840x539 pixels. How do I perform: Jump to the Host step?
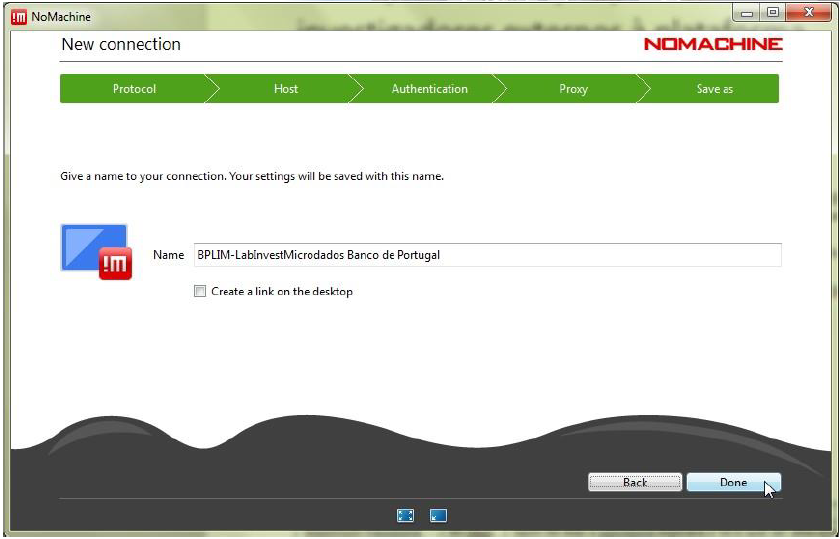(286, 89)
